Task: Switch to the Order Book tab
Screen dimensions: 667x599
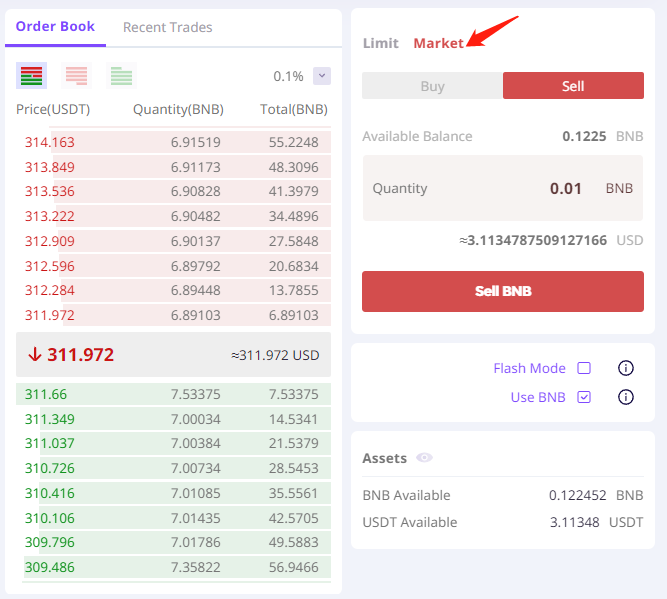Action: [55, 26]
